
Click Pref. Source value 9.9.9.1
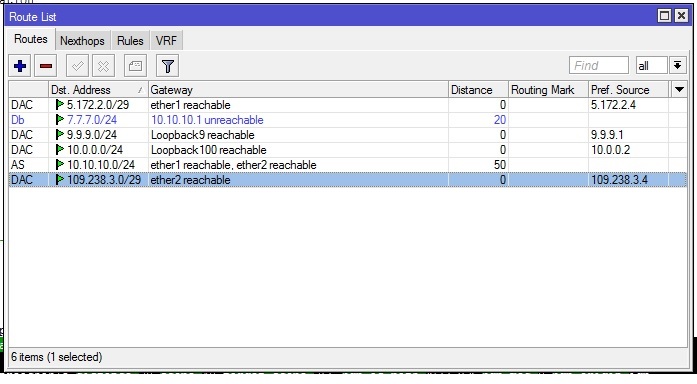[607, 135]
